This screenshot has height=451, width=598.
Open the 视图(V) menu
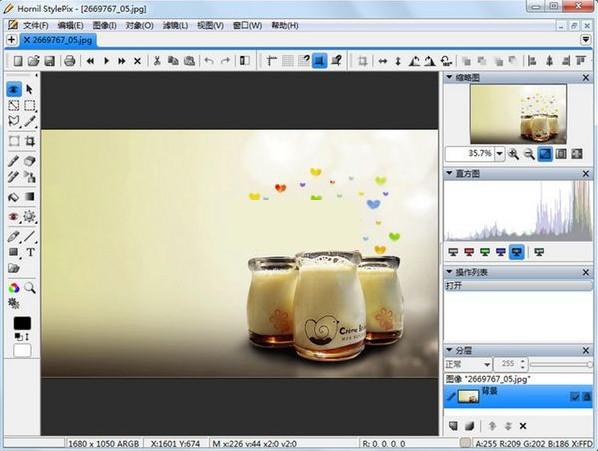point(210,26)
